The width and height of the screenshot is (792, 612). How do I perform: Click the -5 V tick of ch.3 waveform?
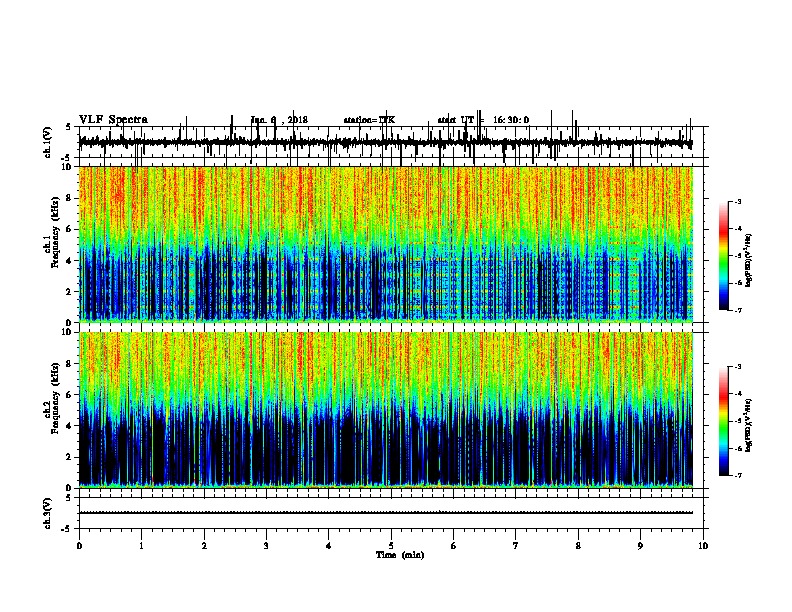[67, 529]
